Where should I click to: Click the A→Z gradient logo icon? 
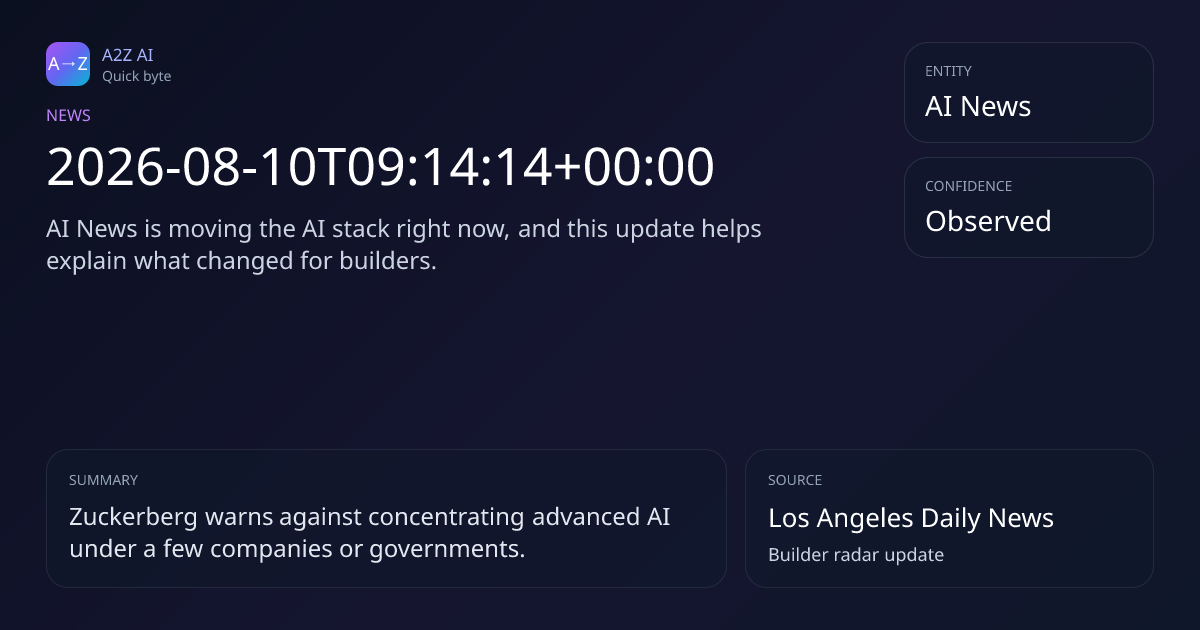pyautogui.click(x=68, y=64)
